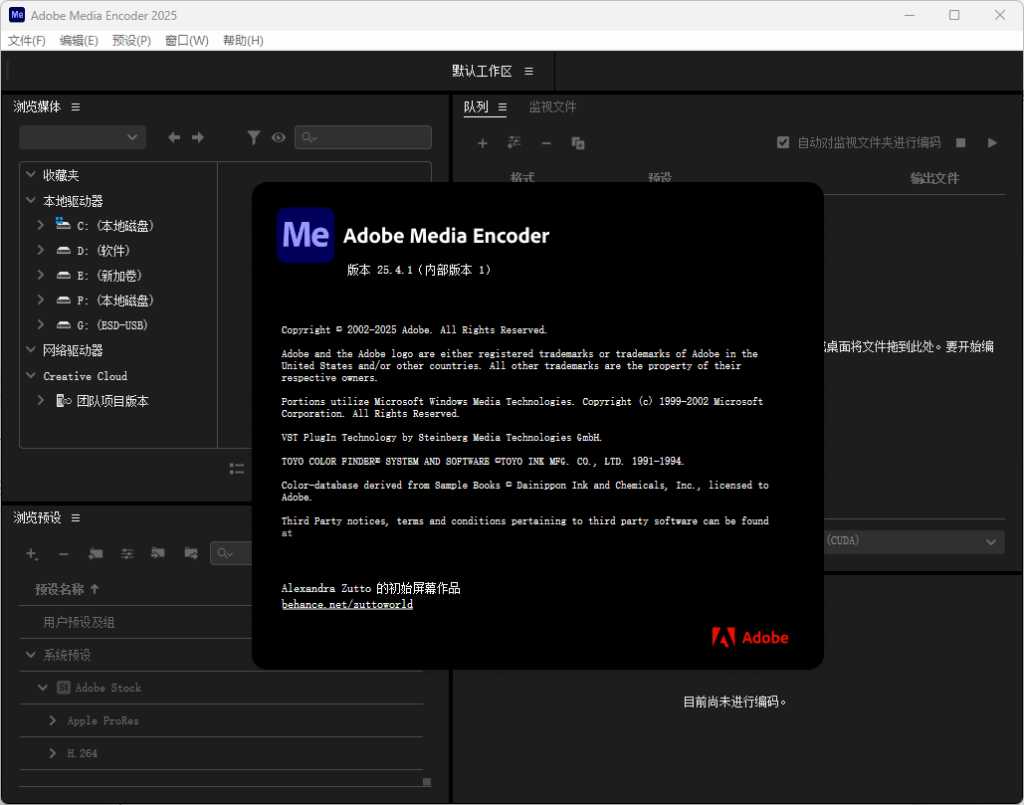Toggle the filter icon in media browser

point(254,137)
